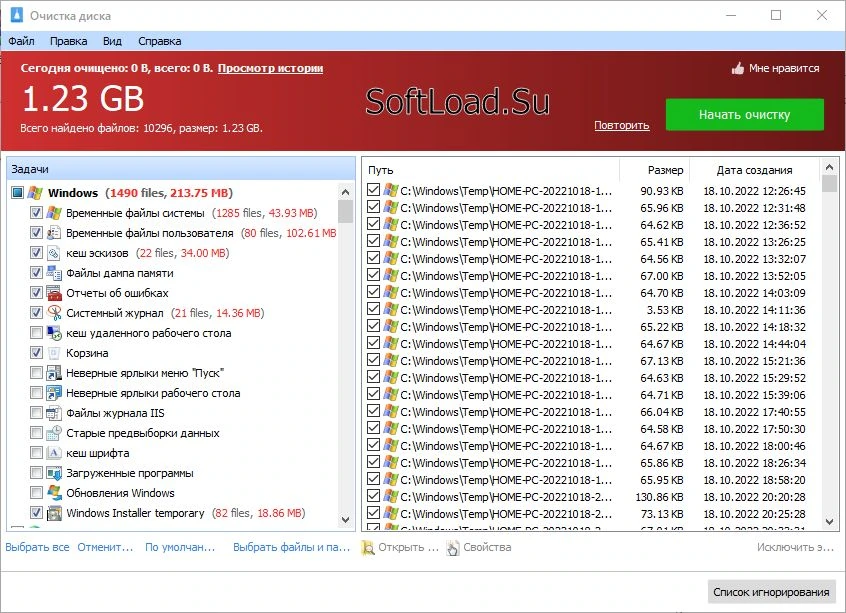Check the 'Обновления Windows' checkbox
The height and width of the screenshot is (613, 846).
[36, 492]
